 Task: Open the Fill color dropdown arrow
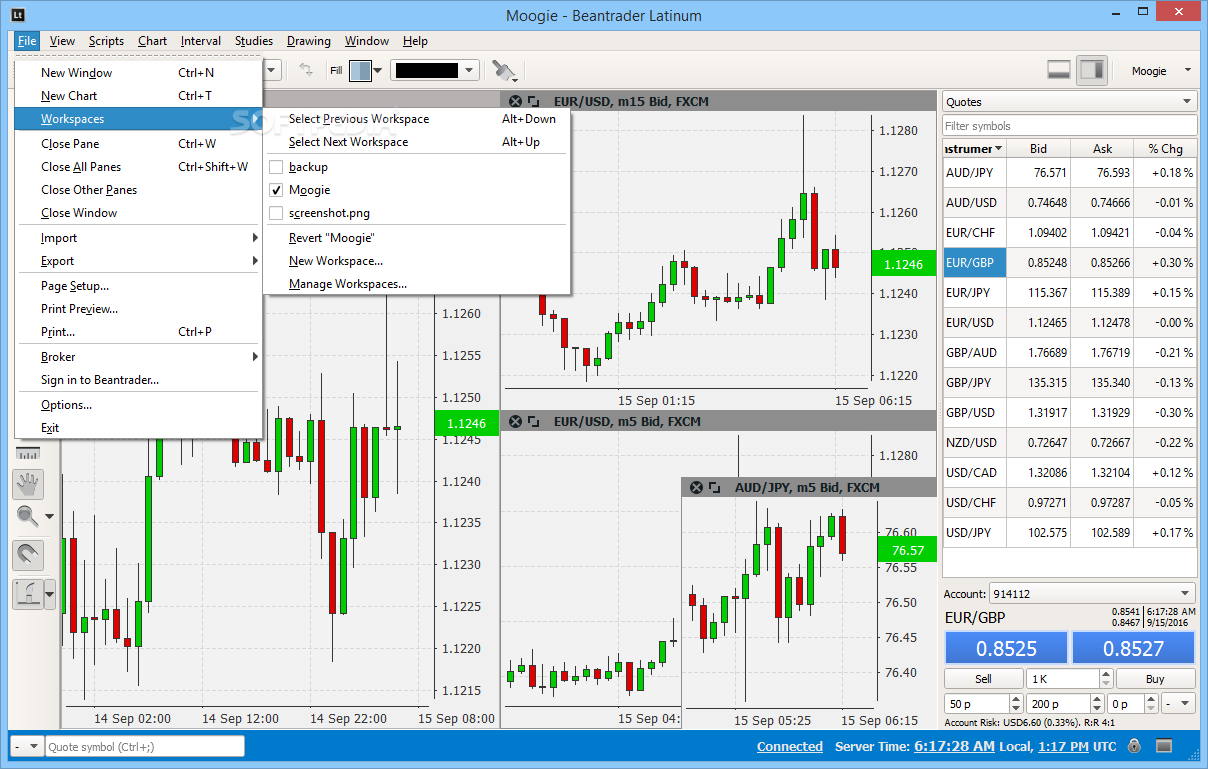pyautogui.click(x=378, y=71)
